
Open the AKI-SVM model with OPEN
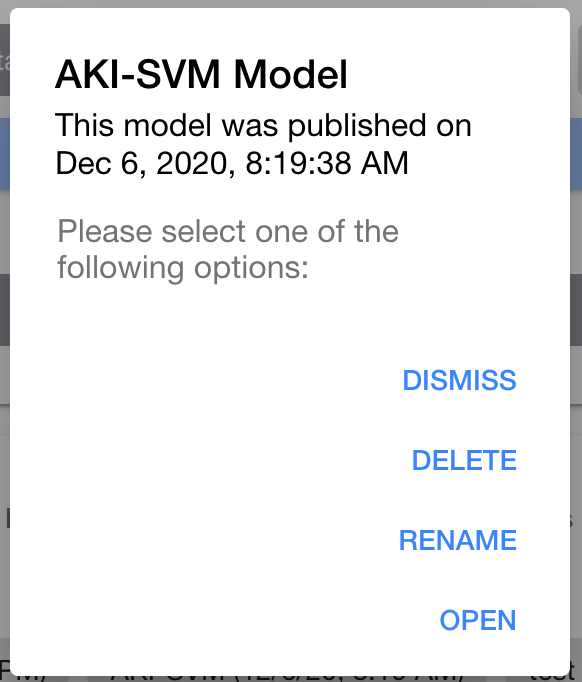(478, 620)
